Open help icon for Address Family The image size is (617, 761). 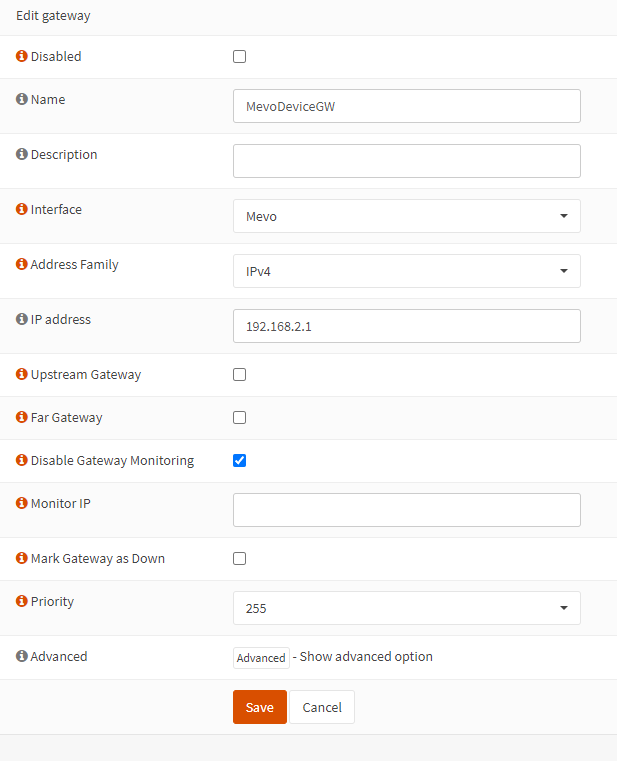[22, 265]
